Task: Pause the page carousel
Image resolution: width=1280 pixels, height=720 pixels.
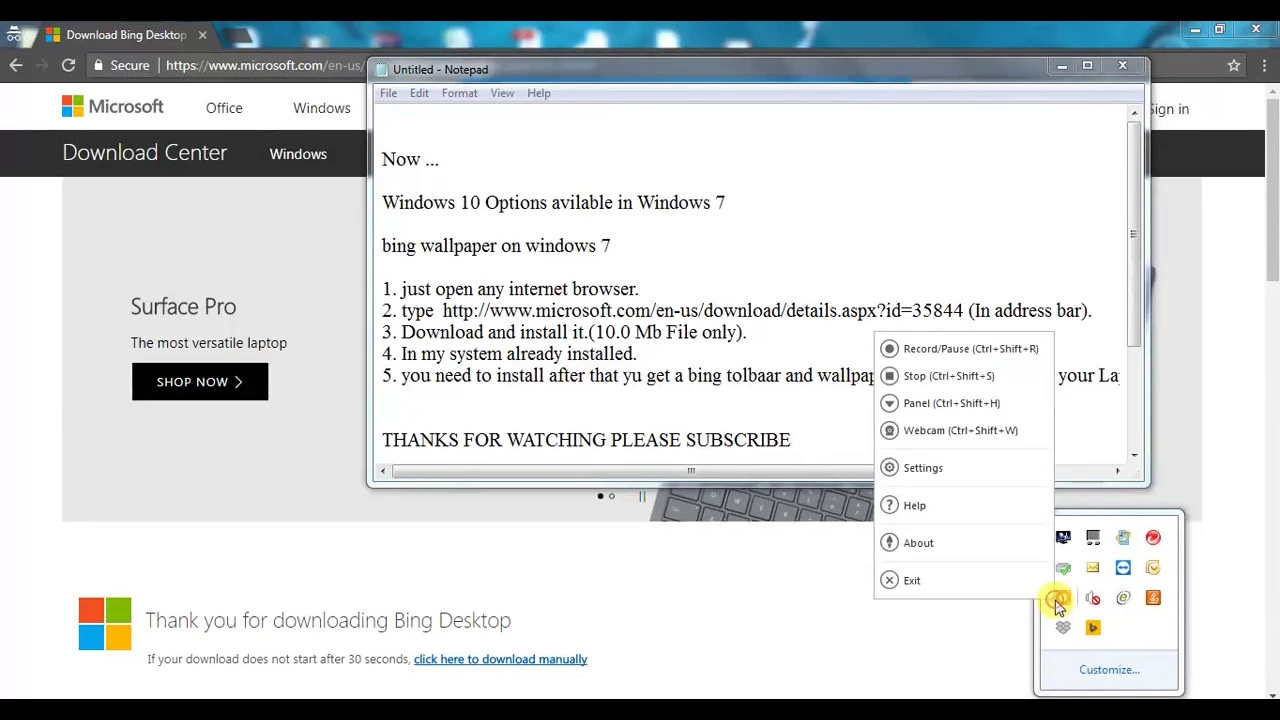Action: 642,496
